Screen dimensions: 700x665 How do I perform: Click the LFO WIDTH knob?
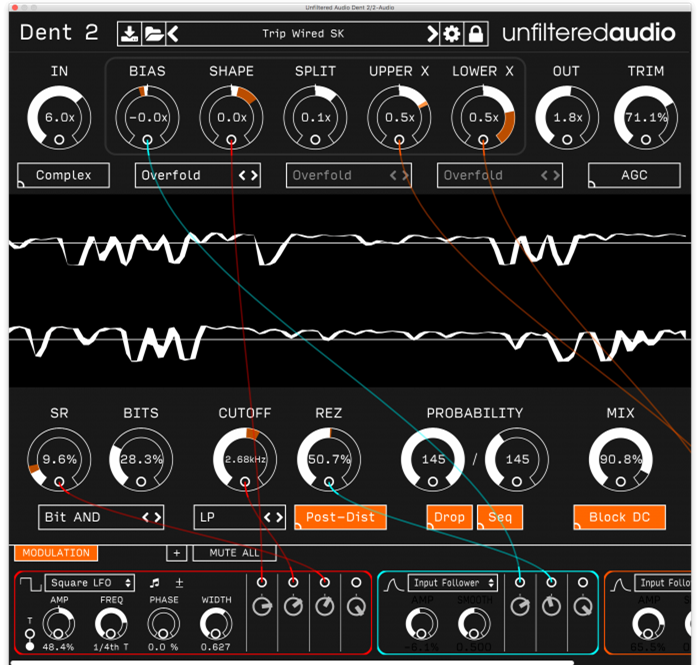click(216, 624)
